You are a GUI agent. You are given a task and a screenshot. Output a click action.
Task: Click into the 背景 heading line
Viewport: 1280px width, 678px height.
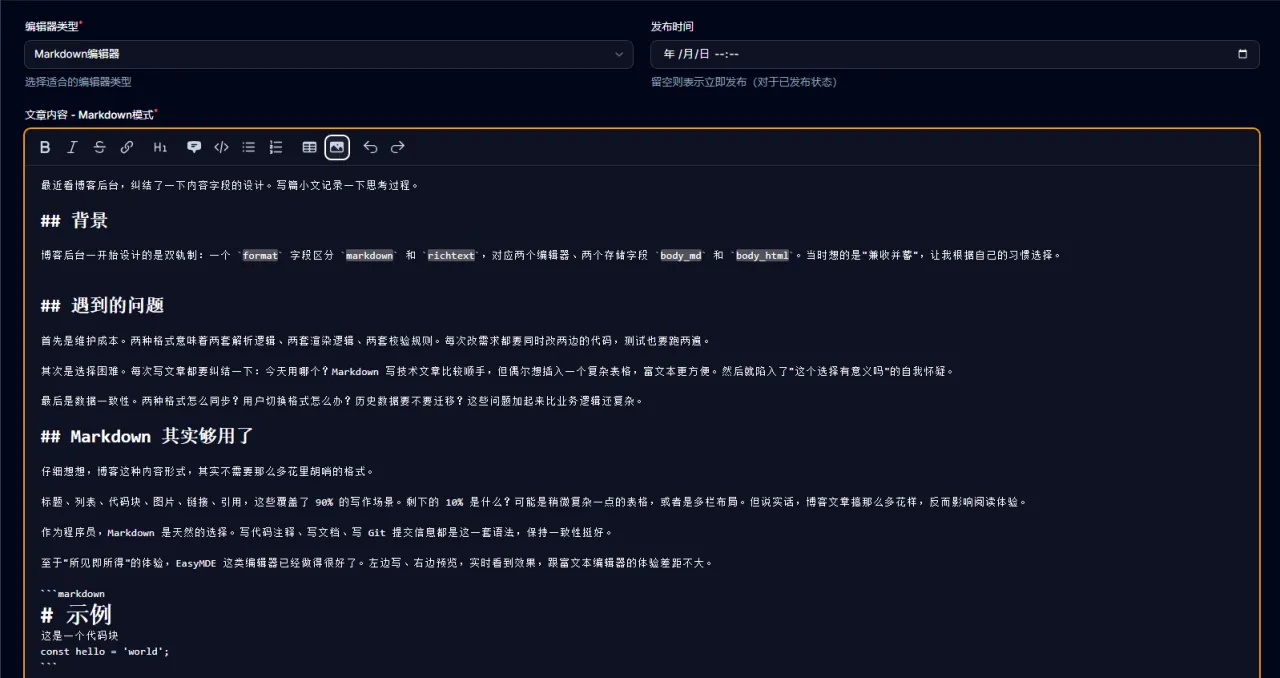(x=89, y=221)
